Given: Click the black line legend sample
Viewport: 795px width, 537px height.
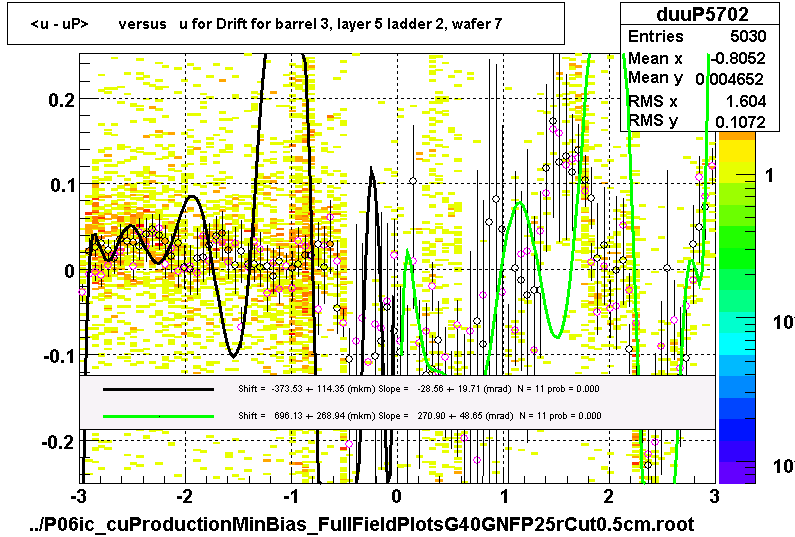Looking at the screenshot, I should coord(158,389).
